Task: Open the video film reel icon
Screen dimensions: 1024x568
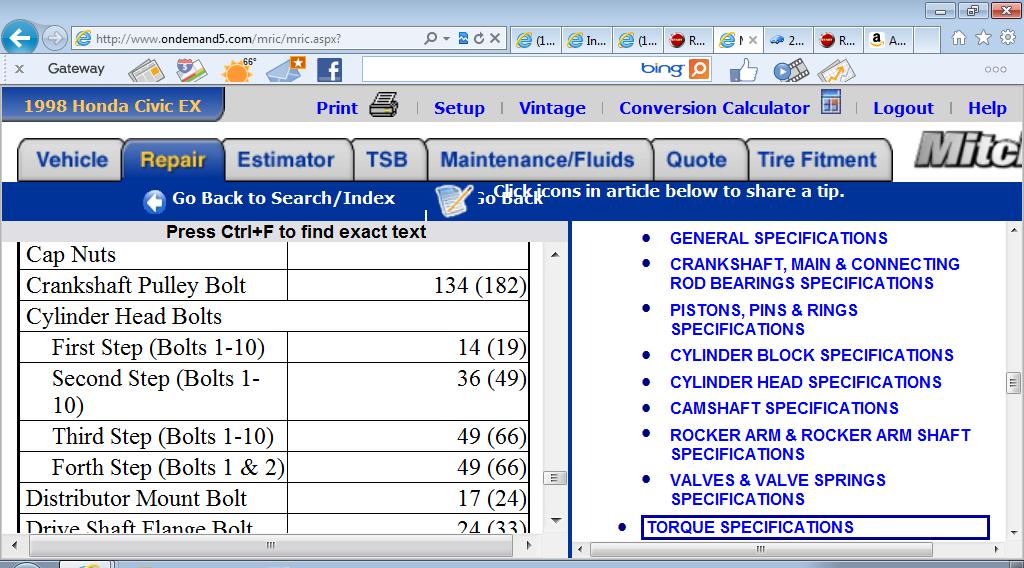Action: 791,70
